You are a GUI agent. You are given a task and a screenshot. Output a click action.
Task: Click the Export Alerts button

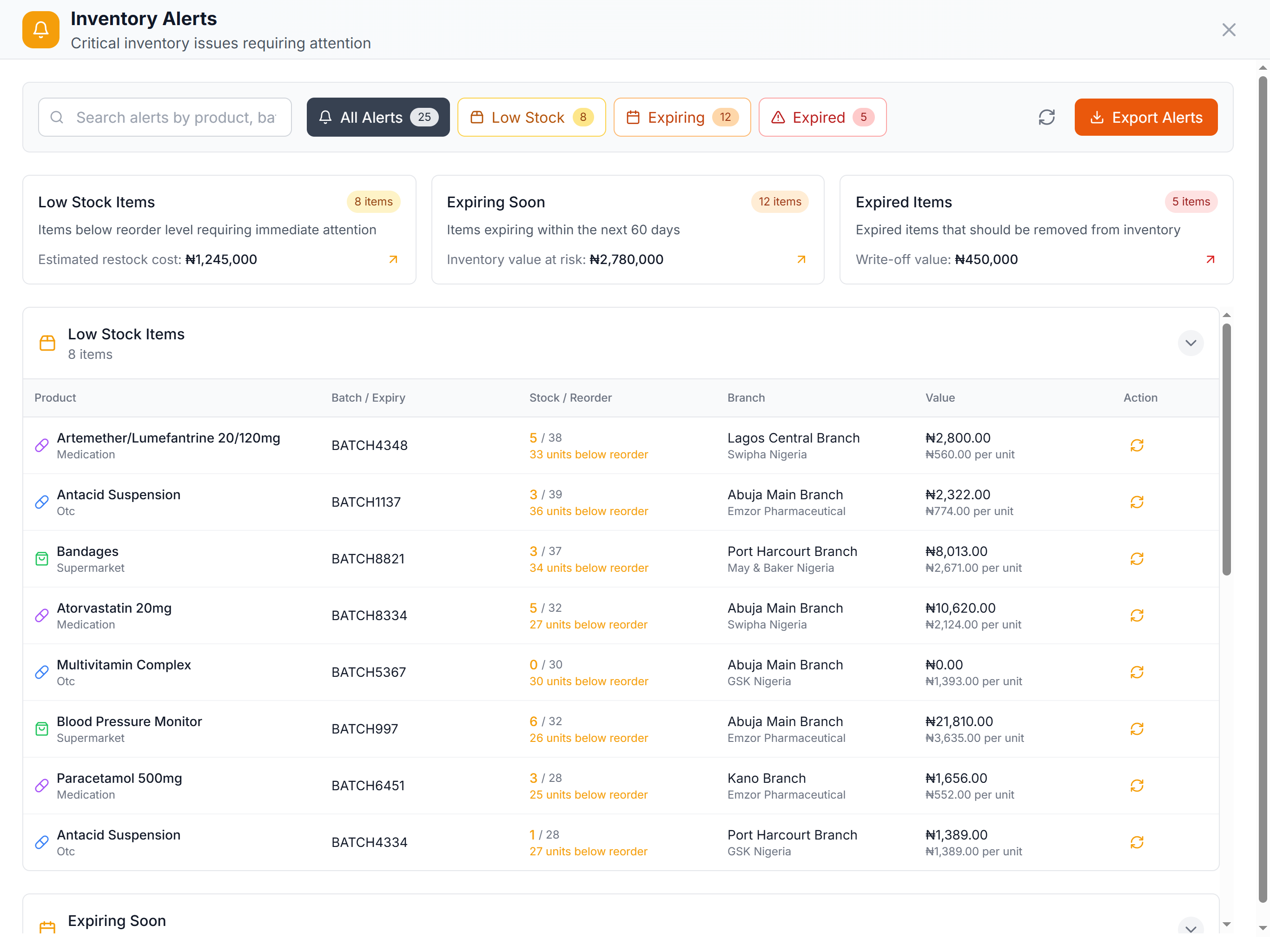[x=1145, y=117]
